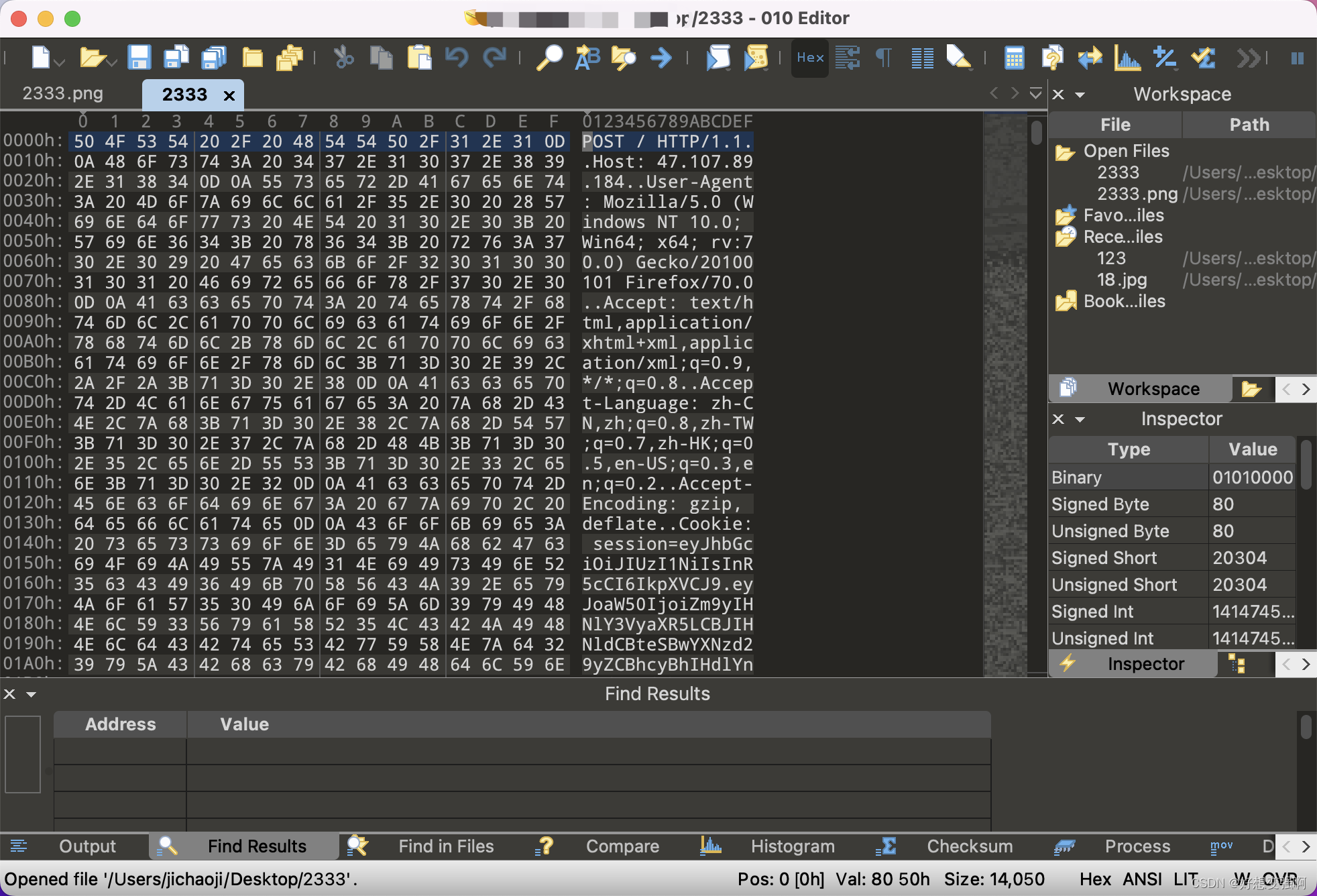Click the Save file floppy icon

tap(139, 58)
